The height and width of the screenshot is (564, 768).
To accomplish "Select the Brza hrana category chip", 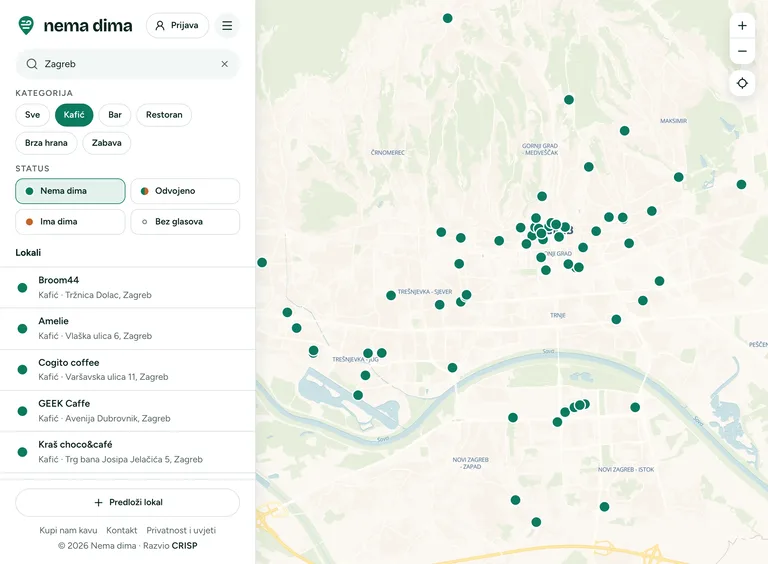I will pyautogui.click(x=46, y=143).
